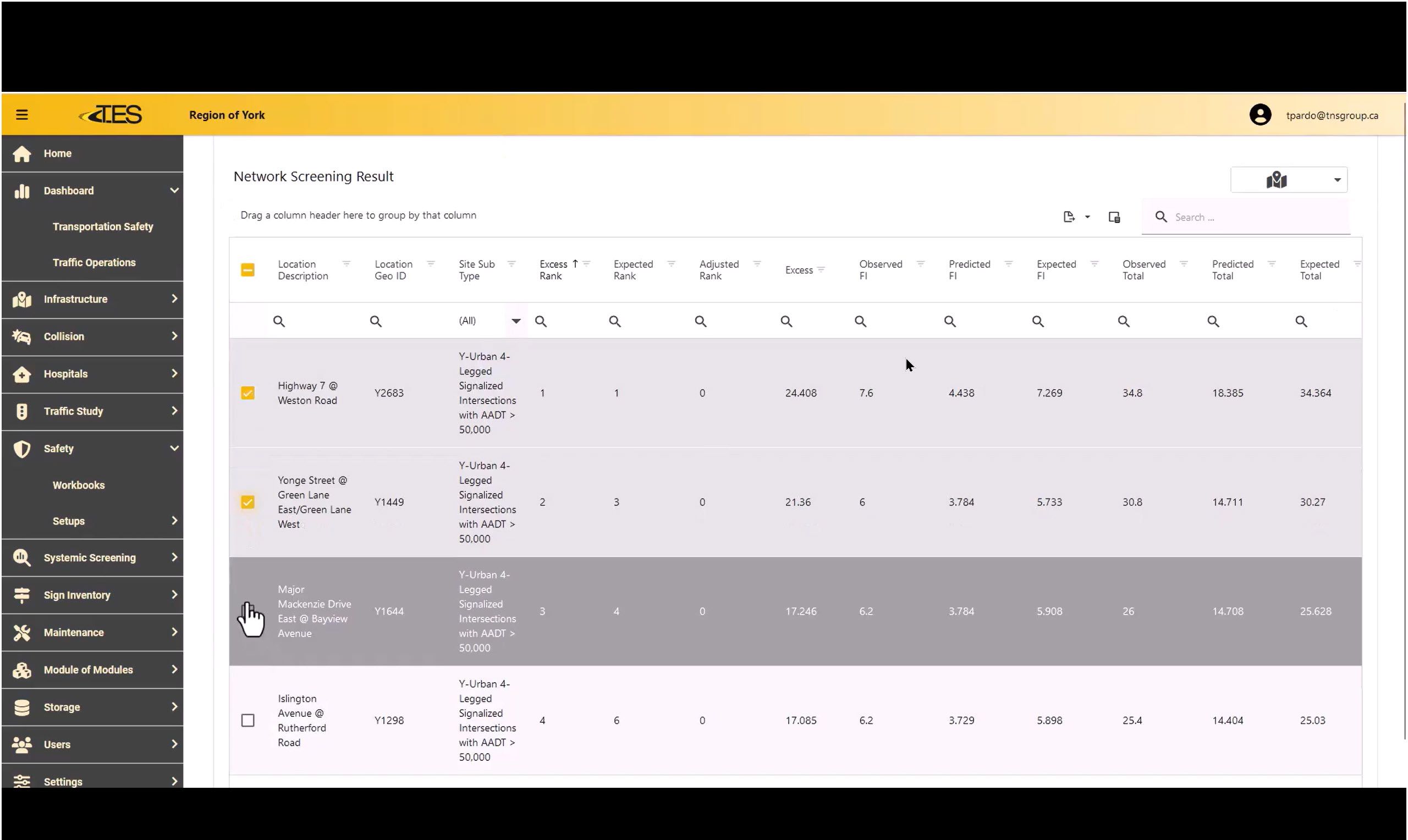Sort by Excess Rank column header

coord(553,270)
